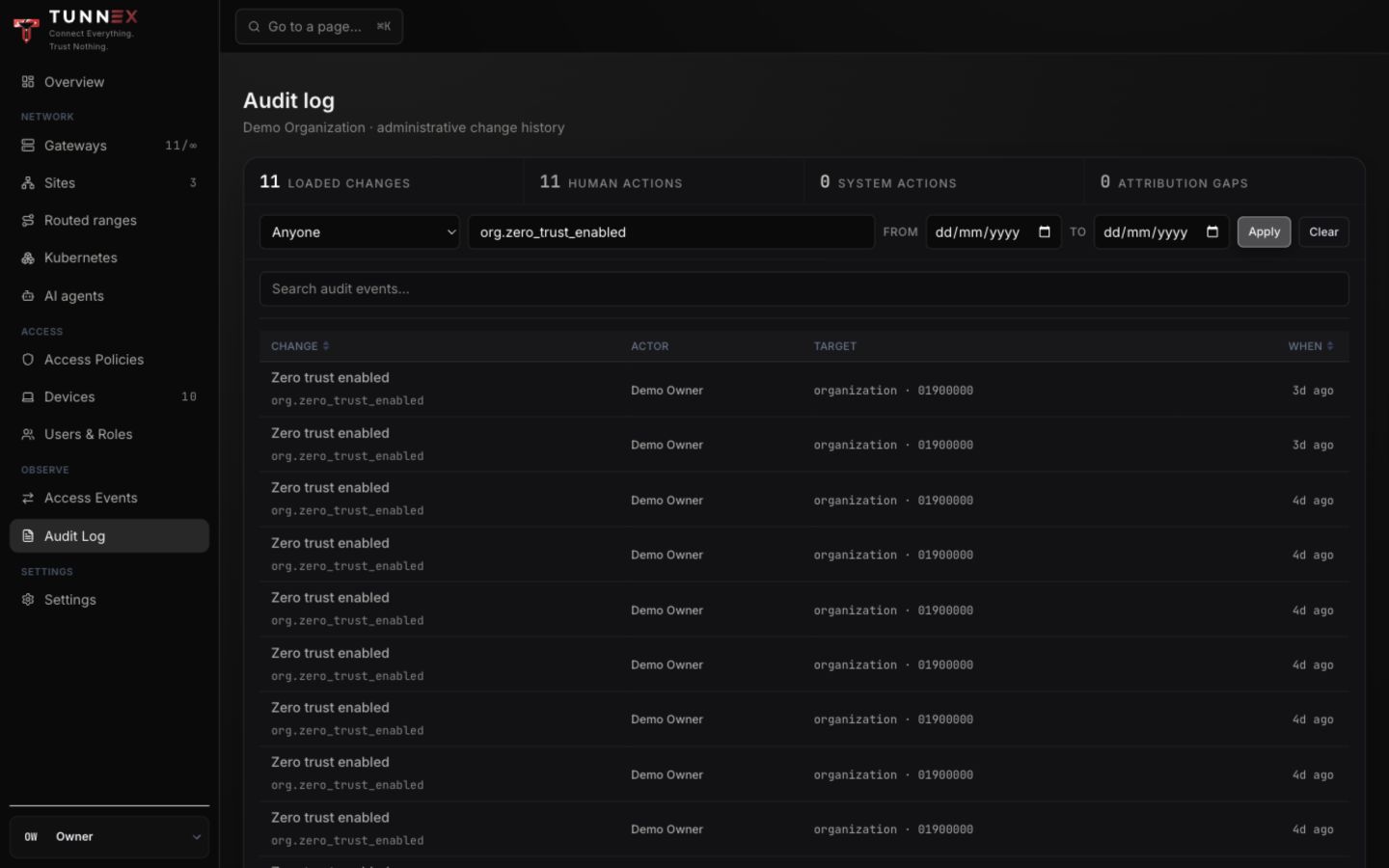
Task: Click the Audit Log document icon
Action: (x=28, y=536)
